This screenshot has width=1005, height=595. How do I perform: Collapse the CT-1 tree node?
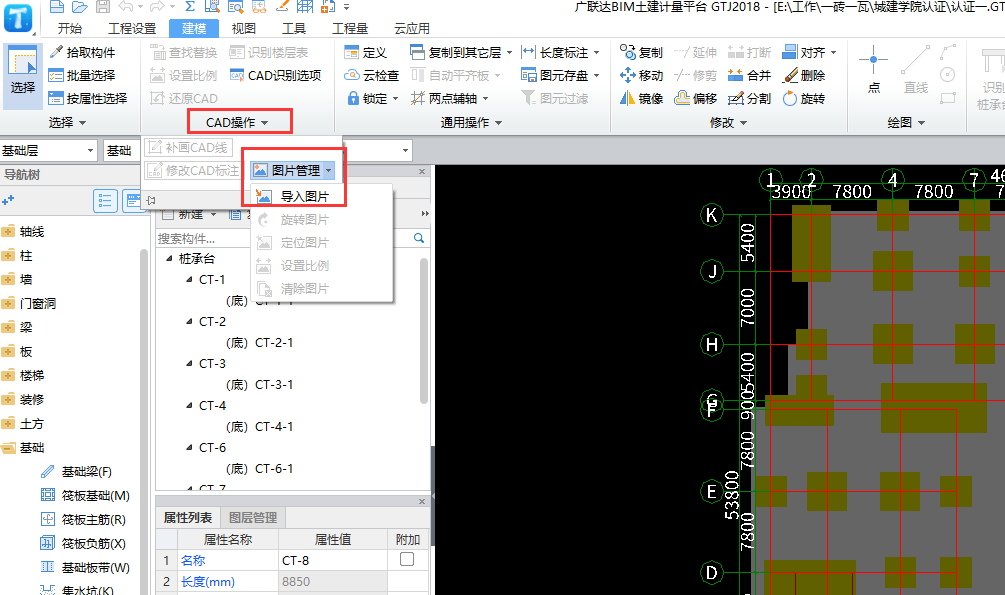pyautogui.click(x=189, y=280)
